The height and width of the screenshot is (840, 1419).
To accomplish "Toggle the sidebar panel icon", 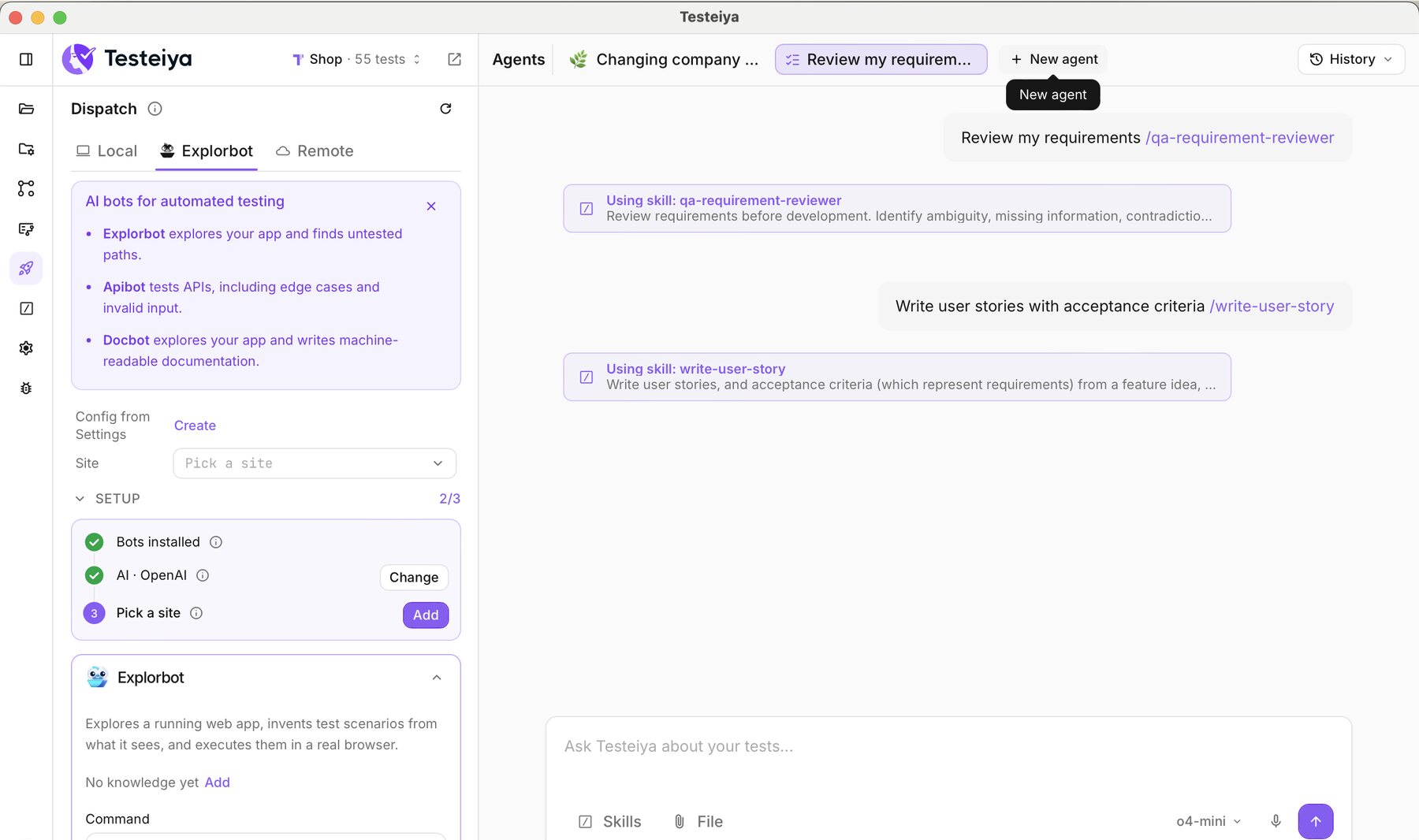I will point(26,59).
